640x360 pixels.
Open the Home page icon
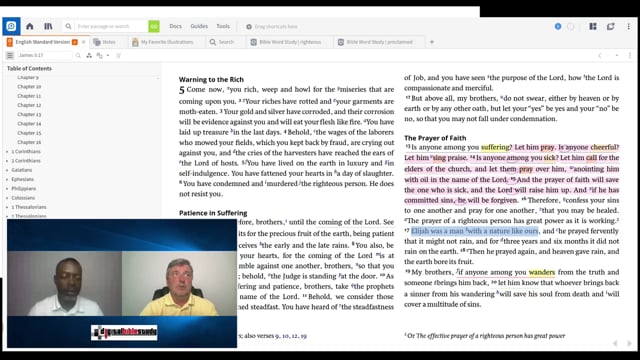pos(30,27)
